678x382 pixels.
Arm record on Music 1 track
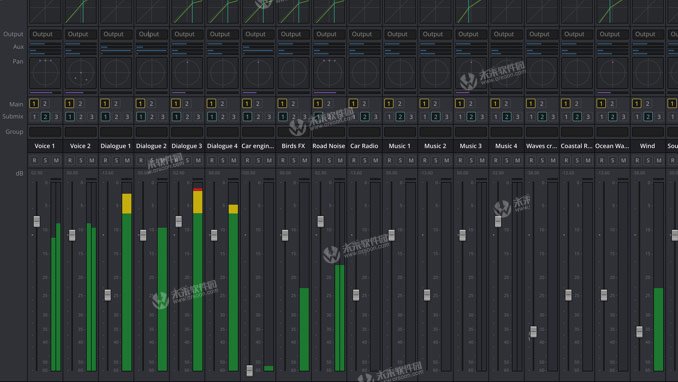[389, 161]
